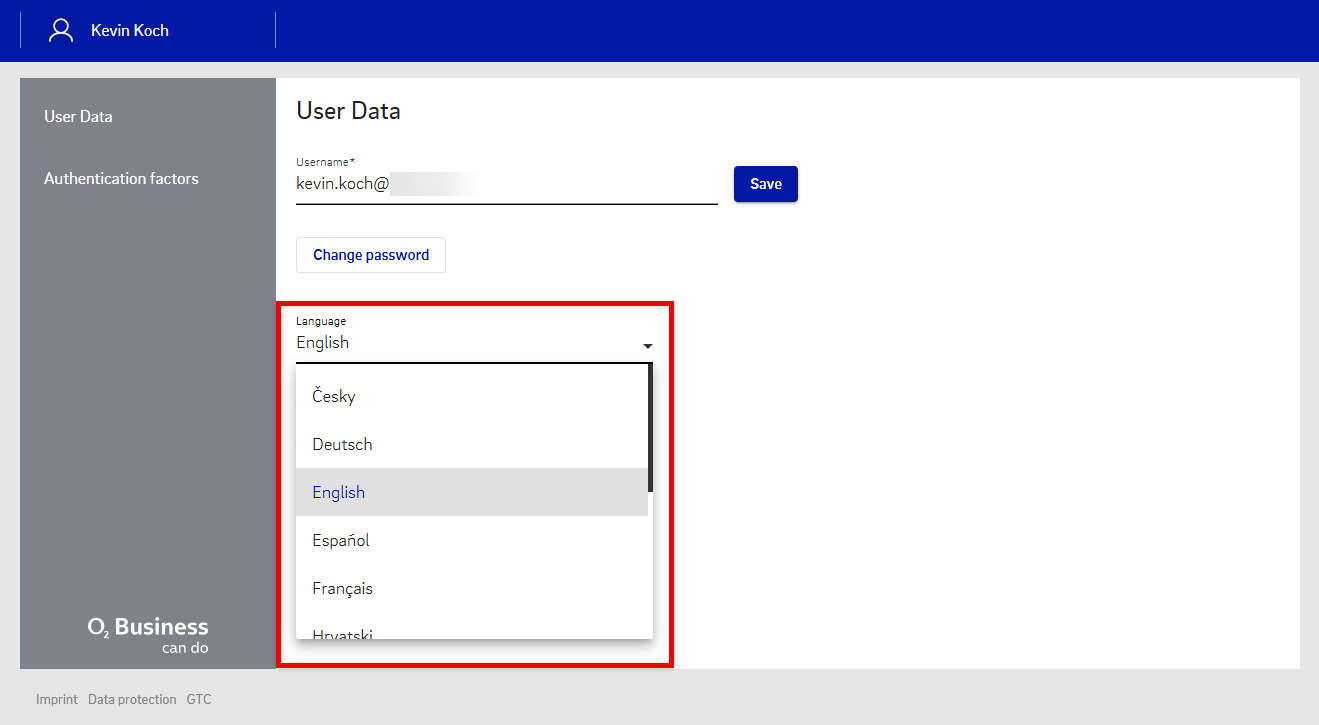Go to Authentication factors in sidebar
Image resolution: width=1319 pixels, height=725 pixels.
pos(121,179)
